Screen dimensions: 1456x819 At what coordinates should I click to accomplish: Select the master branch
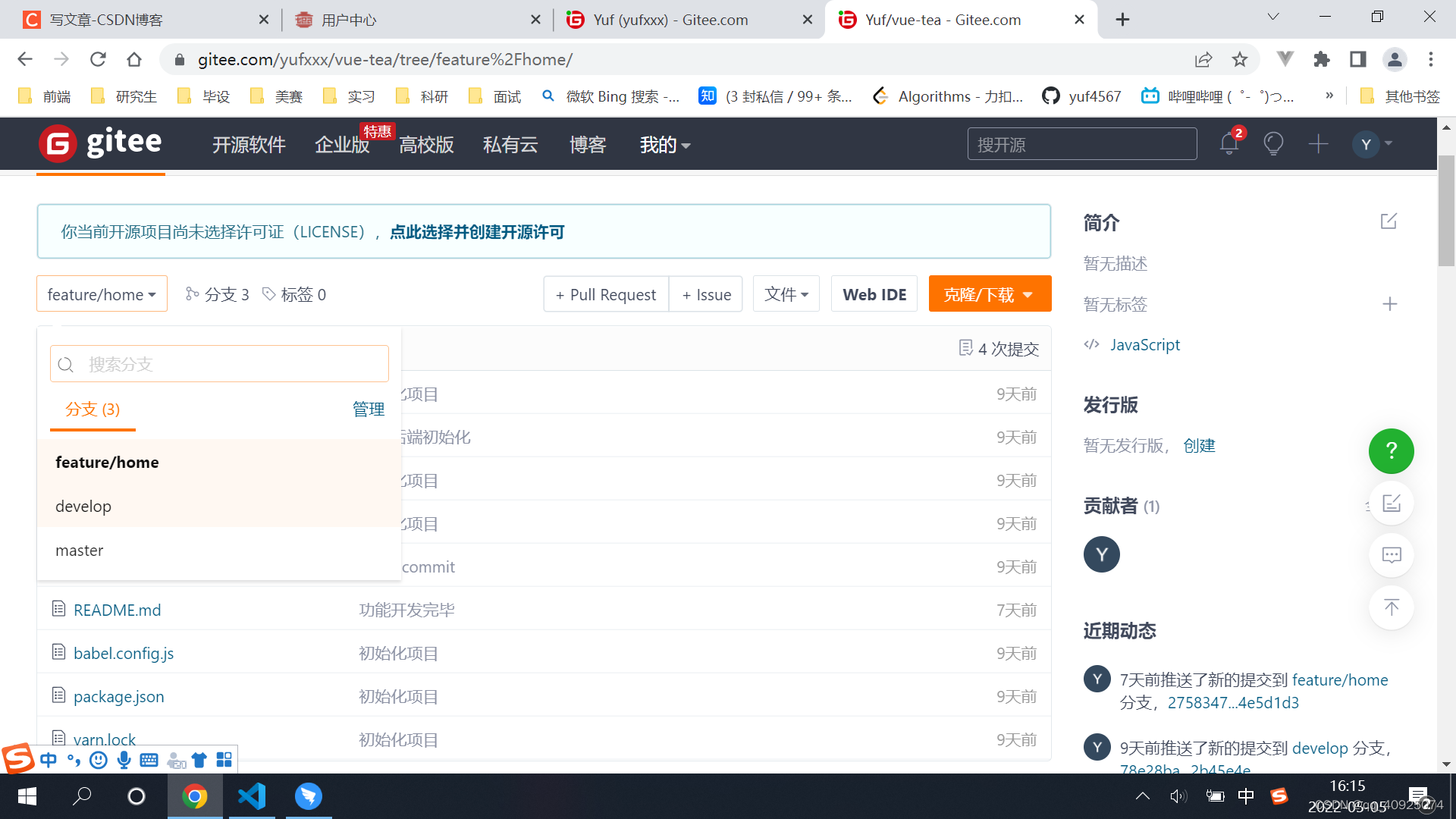tap(219, 550)
